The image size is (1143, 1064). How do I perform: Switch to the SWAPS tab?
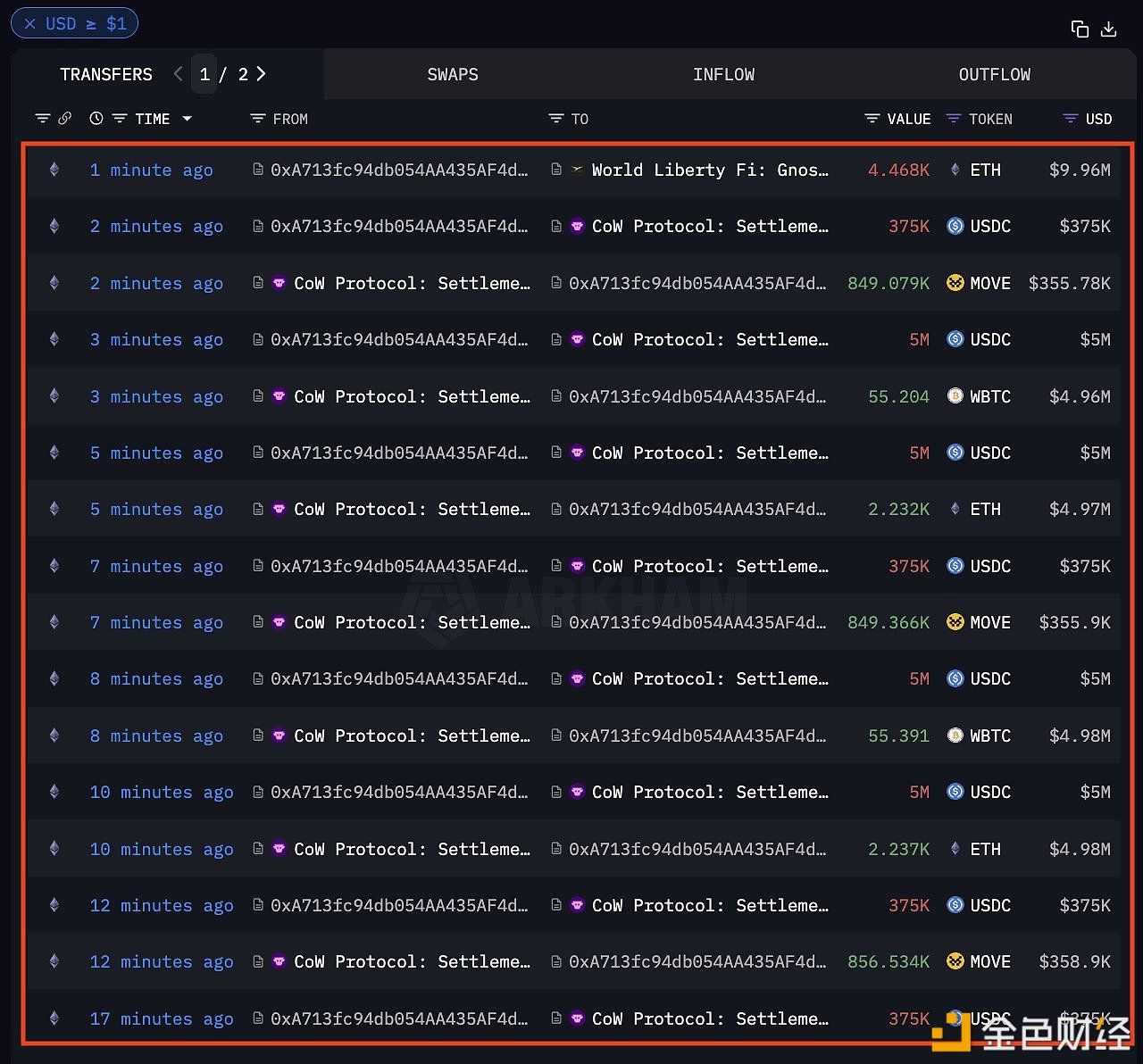[453, 74]
